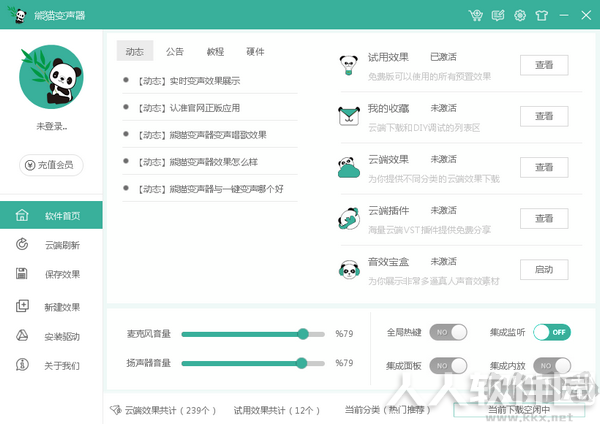Select 软件首页 home in sidebar
Screen dimensions: 600x424
coord(51,215)
